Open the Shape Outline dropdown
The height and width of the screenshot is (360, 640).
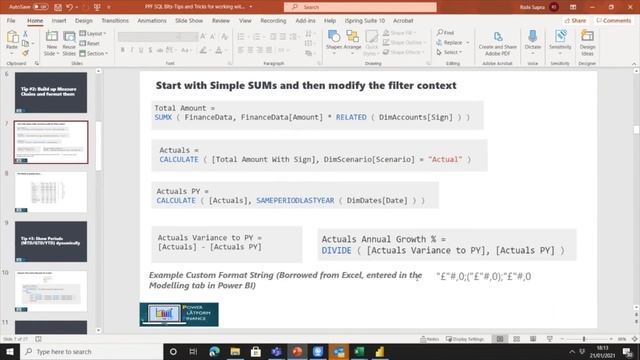pyautogui.click(x=404, y=42)
